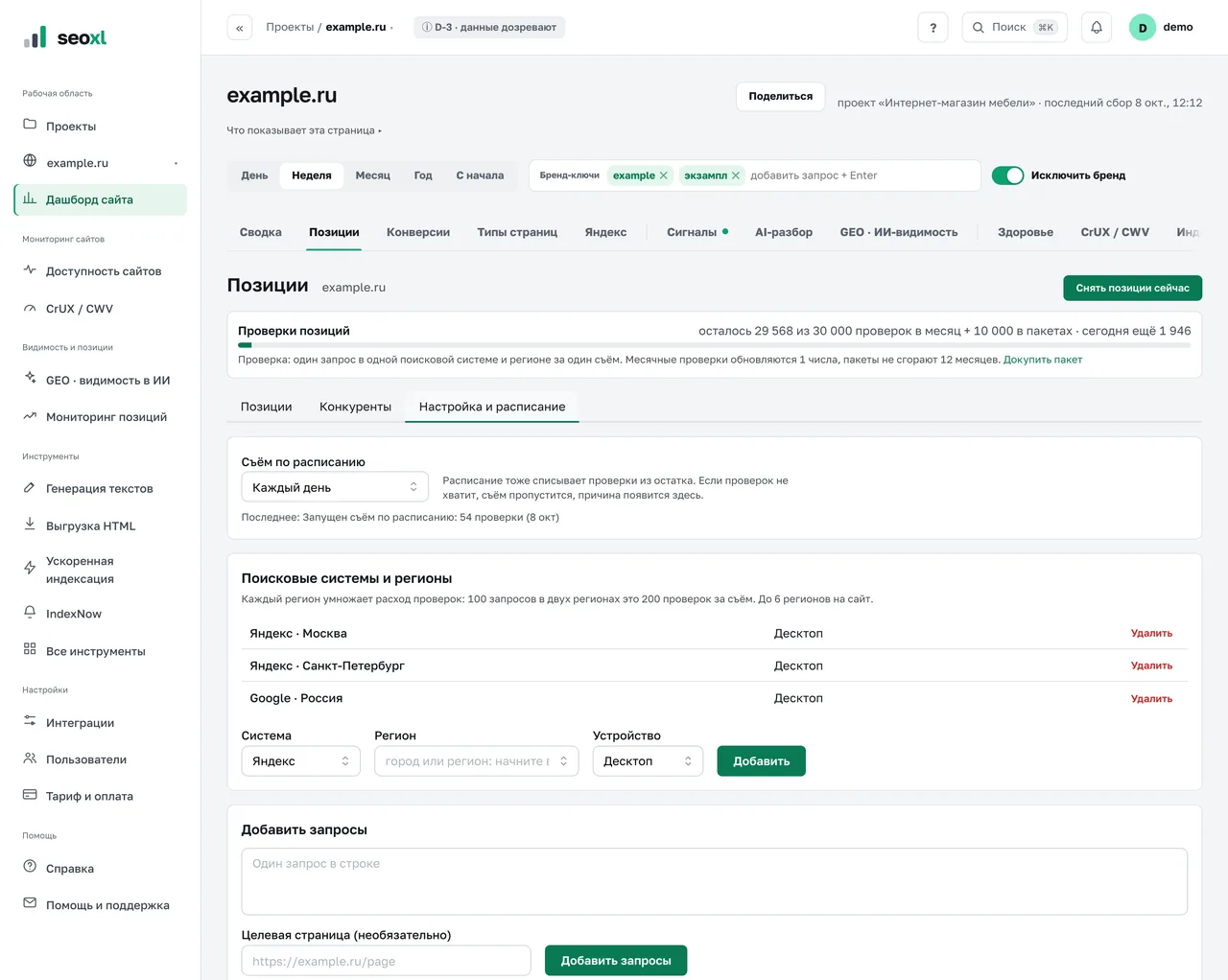
Task: Expand Что показывает эта страница
Action: click(x=304, y=130)
